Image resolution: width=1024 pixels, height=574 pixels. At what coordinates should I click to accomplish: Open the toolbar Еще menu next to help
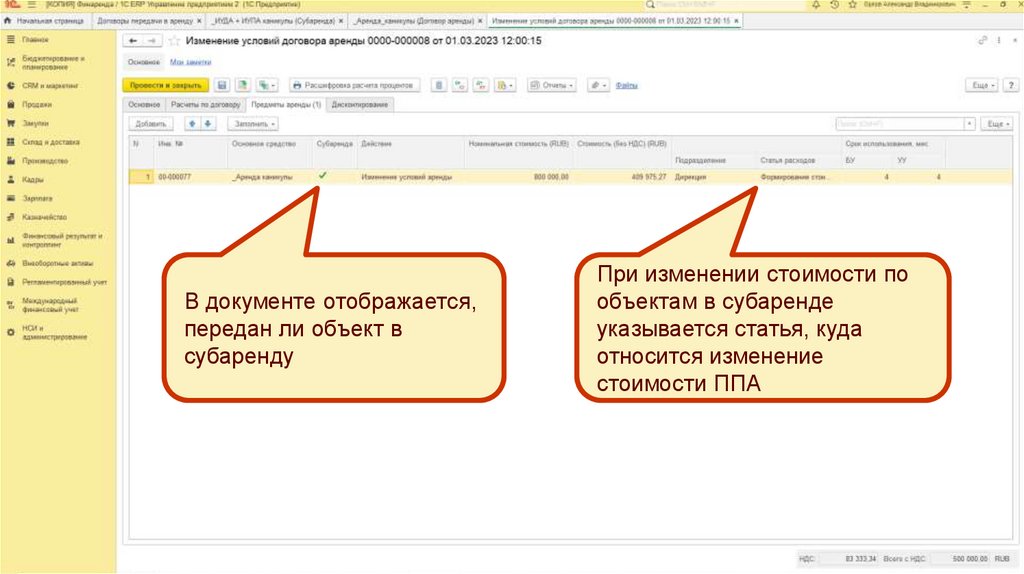pyautogui.click(x=982, y=86)
